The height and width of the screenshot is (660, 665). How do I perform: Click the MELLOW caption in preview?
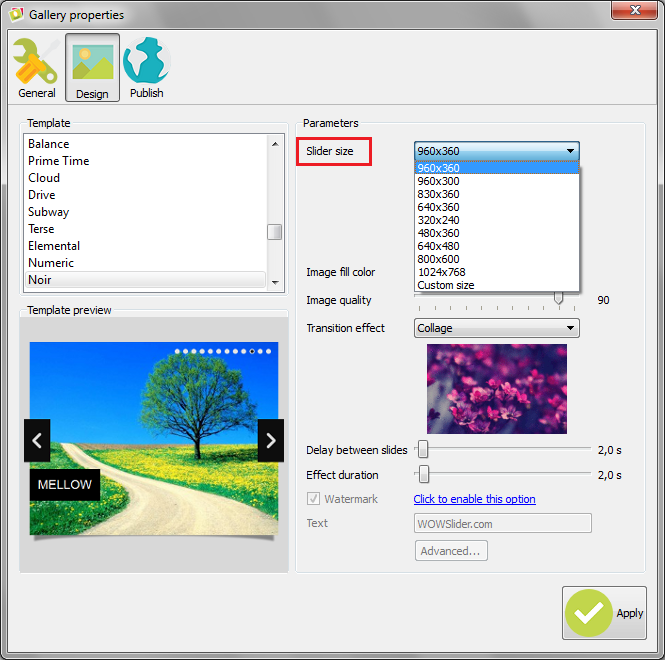point(64,484)
